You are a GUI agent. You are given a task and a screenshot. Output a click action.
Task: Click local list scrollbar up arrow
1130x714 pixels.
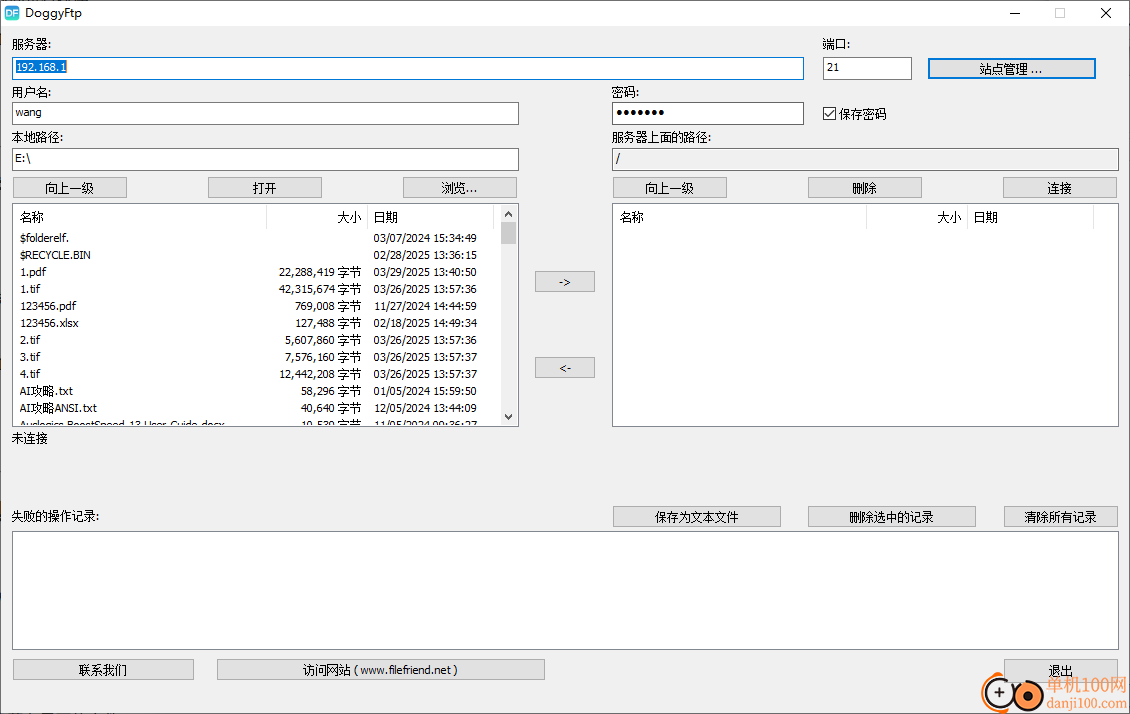[x=509, y=214]
